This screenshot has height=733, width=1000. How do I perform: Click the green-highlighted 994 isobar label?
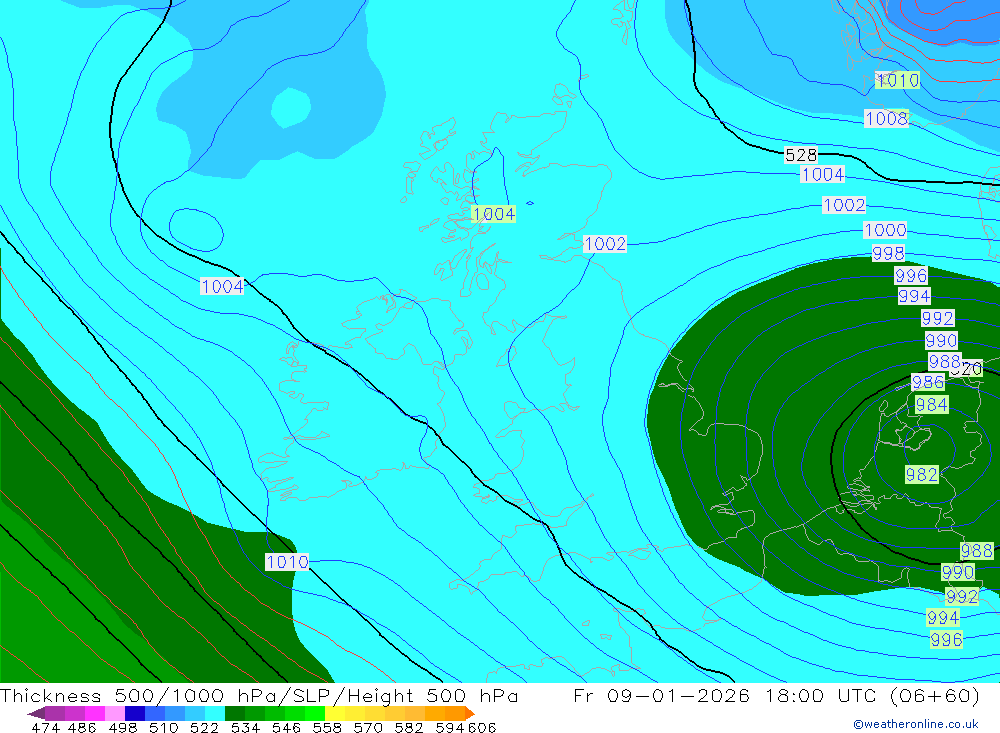943,618
